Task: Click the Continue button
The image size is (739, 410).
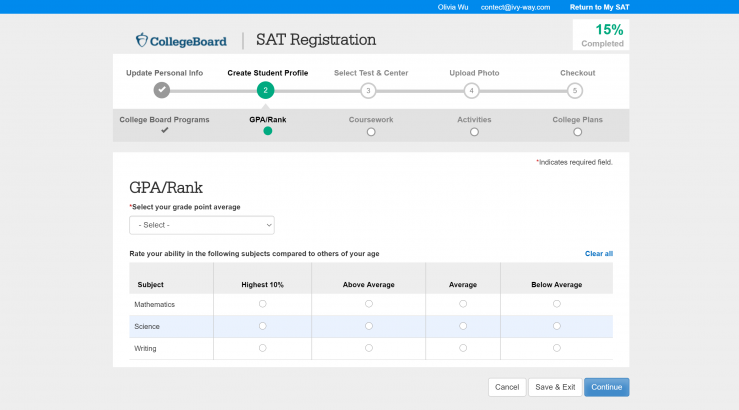Action: tap(606, 387)
